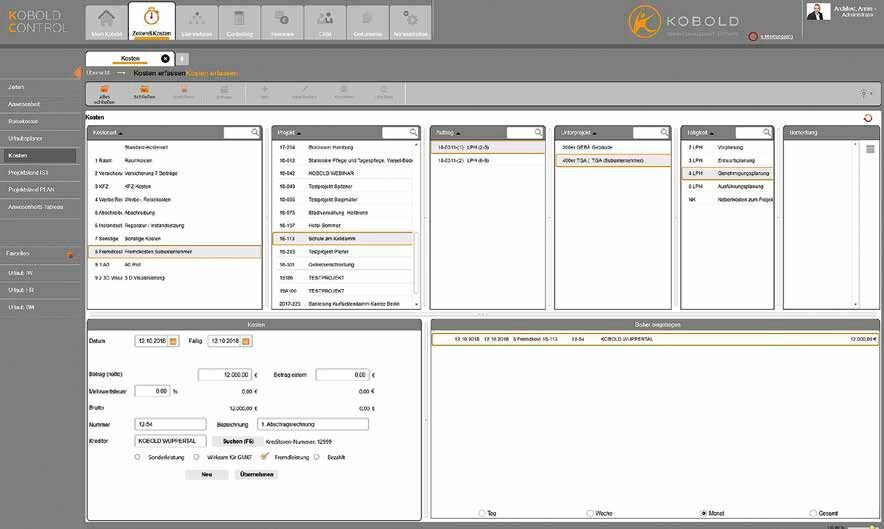Select the Gesamt radio button
The height and width of the screenshot is (529, 884).
(813, 513)
